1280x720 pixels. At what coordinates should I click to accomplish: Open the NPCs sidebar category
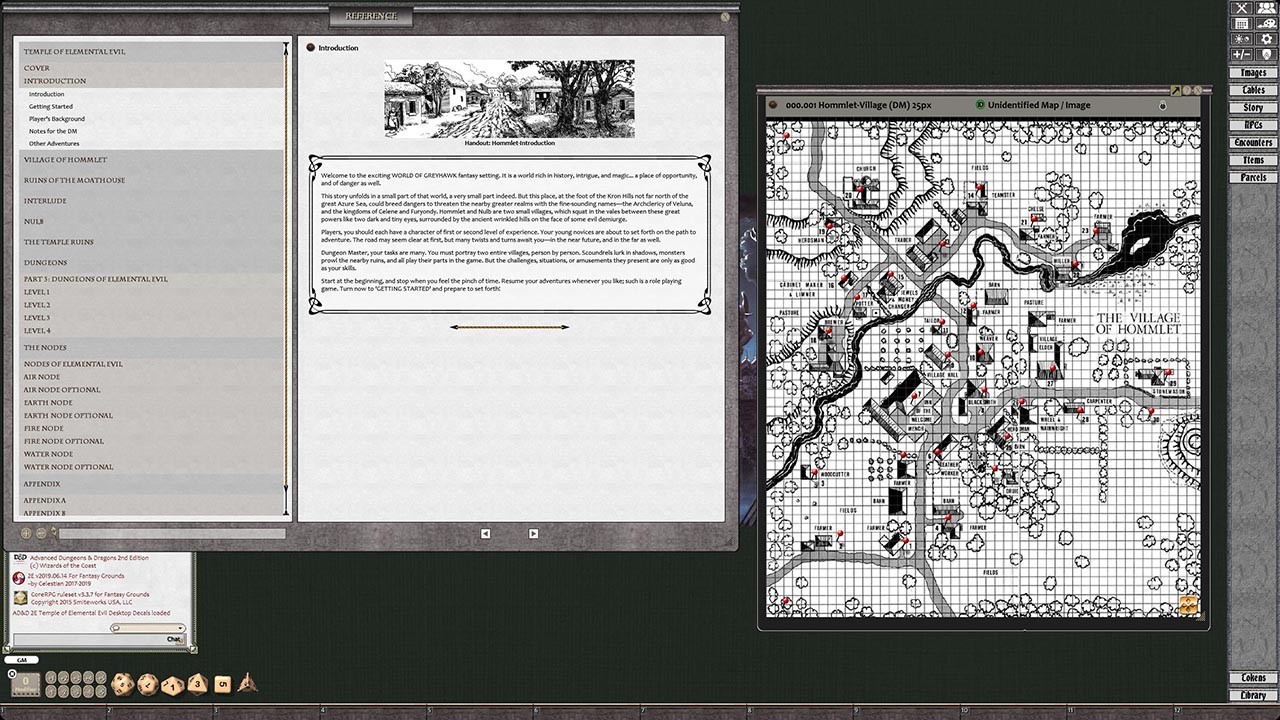click(1253, 124)
